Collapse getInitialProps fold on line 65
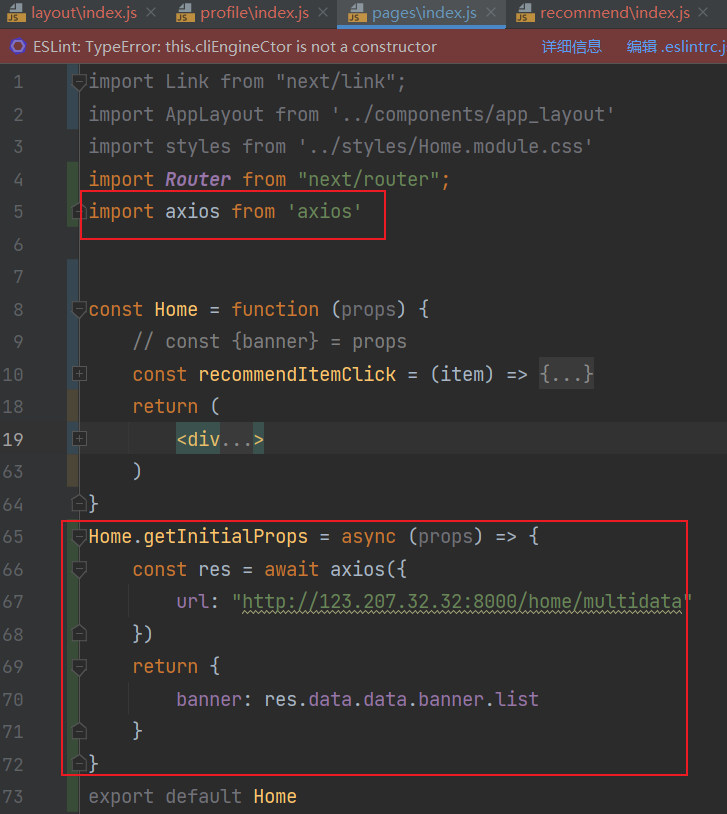 tap(79, 537)
